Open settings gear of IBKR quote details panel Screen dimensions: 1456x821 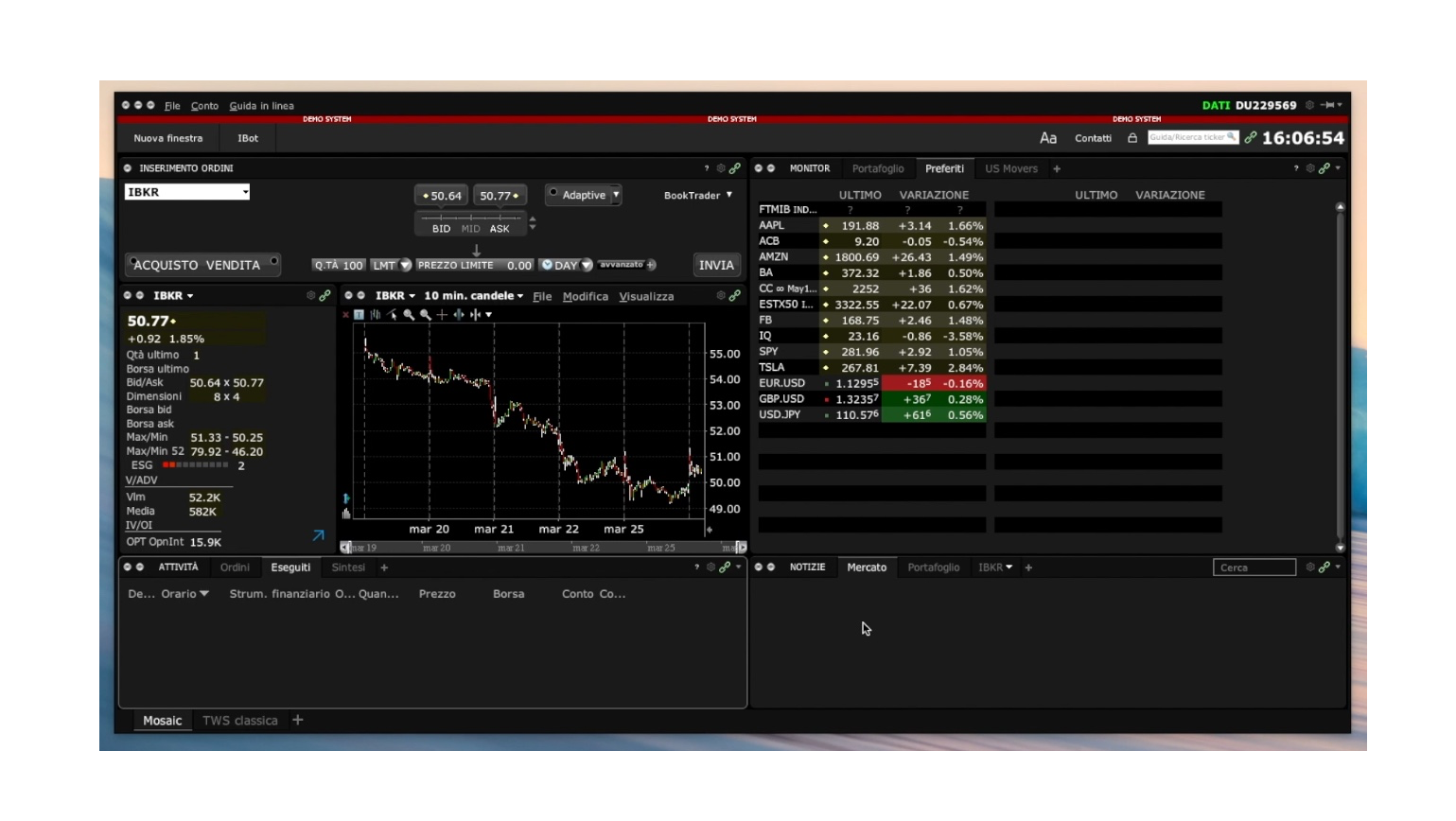(310, 295)
